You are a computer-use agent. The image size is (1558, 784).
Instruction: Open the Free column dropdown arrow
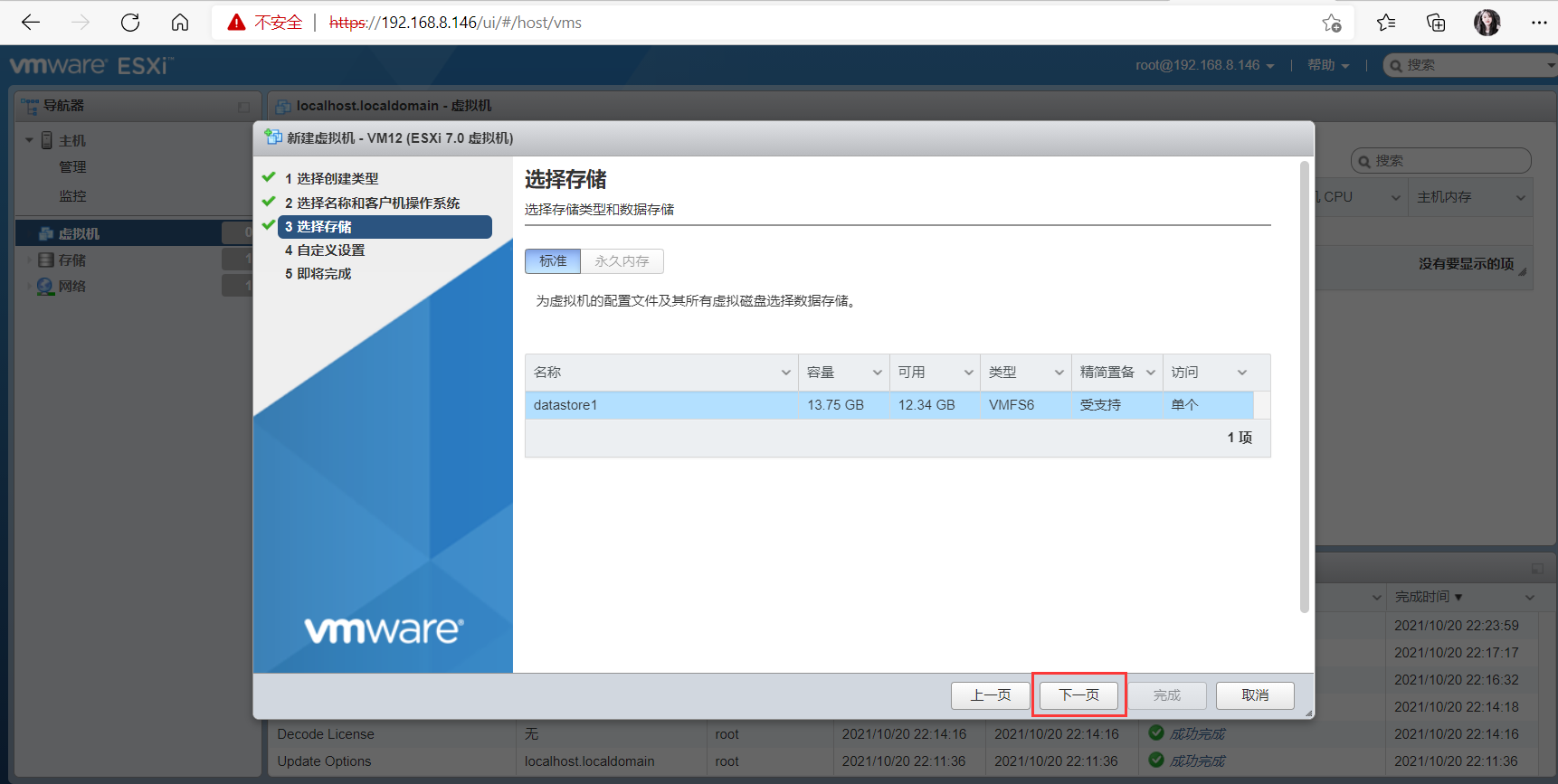(968, 373)
